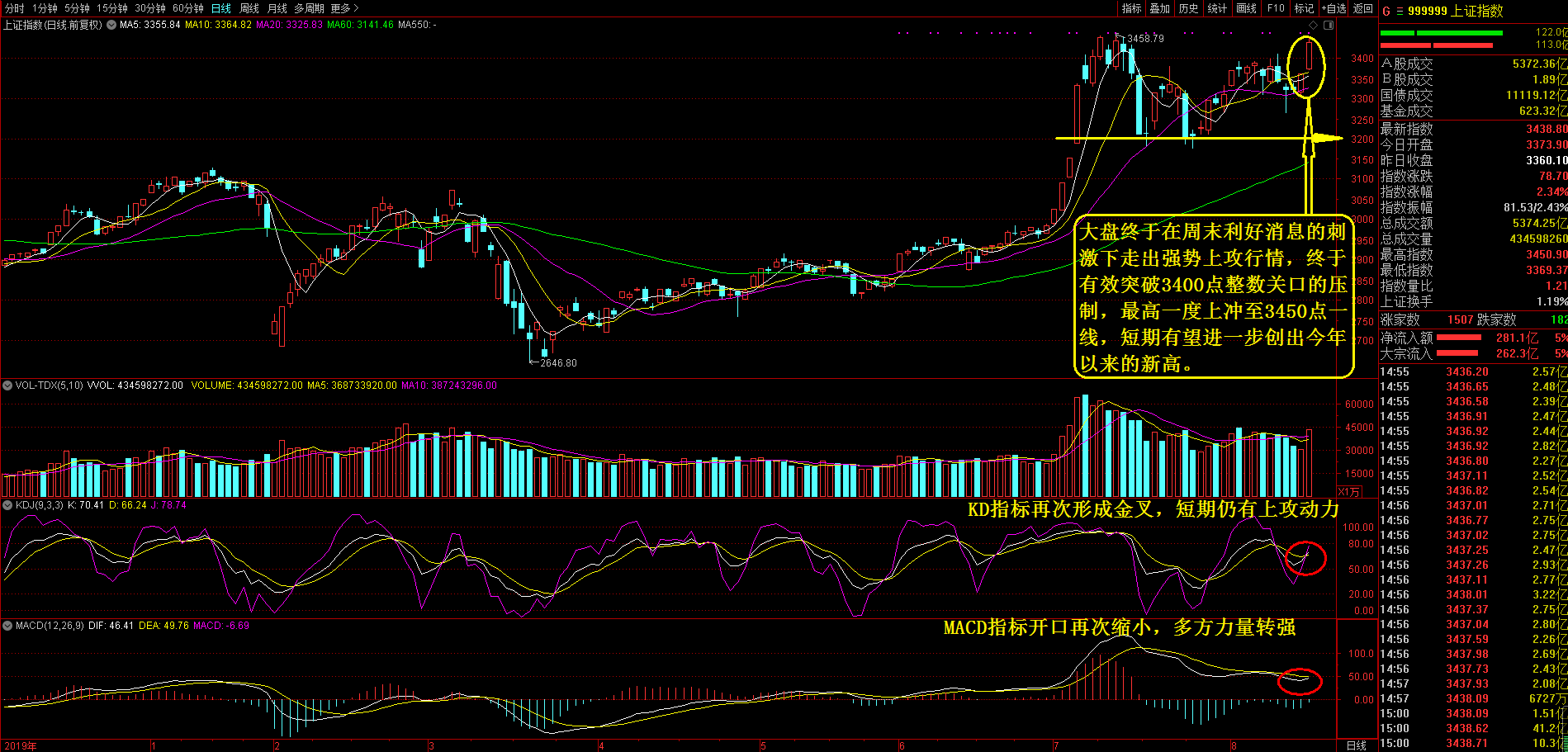Open the main chart indicator dropdown arrow
Image resolution: width=1568 pixels, height=752 pixels.
111,25
